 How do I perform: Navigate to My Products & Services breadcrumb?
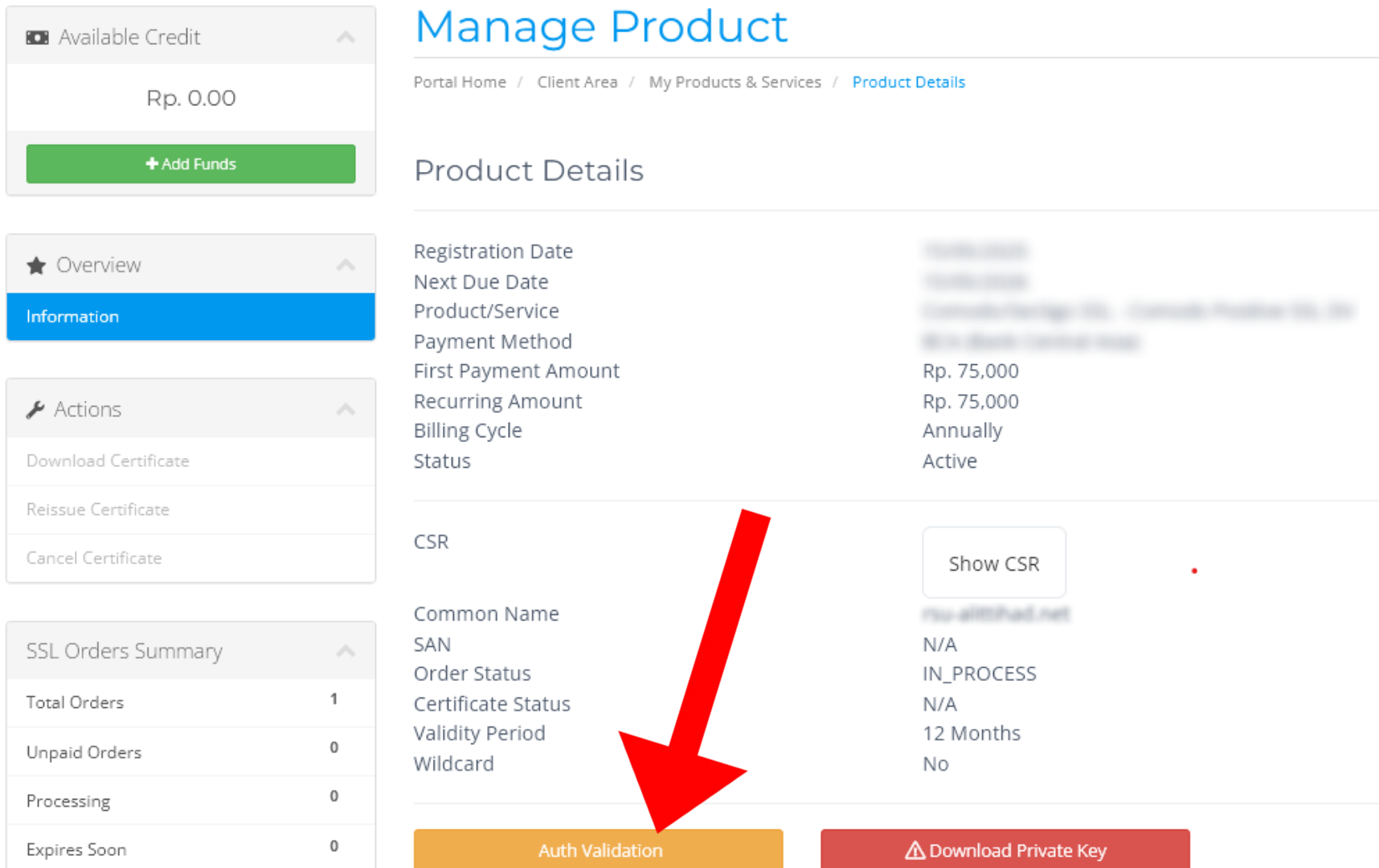(x=735, y=82)
